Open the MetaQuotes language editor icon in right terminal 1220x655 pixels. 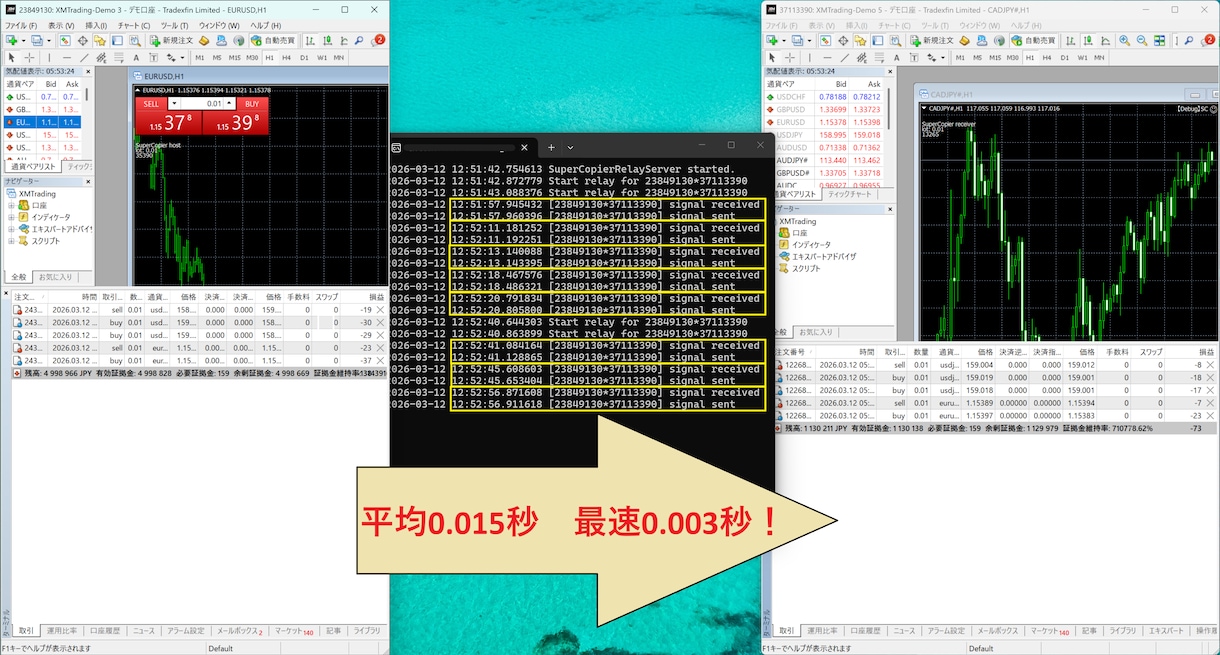pyautogui.click(x=965, y=41)
